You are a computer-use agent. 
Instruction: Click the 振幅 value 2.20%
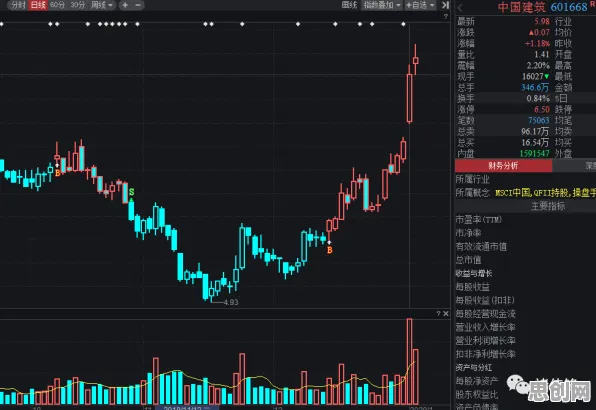(538, 66)
